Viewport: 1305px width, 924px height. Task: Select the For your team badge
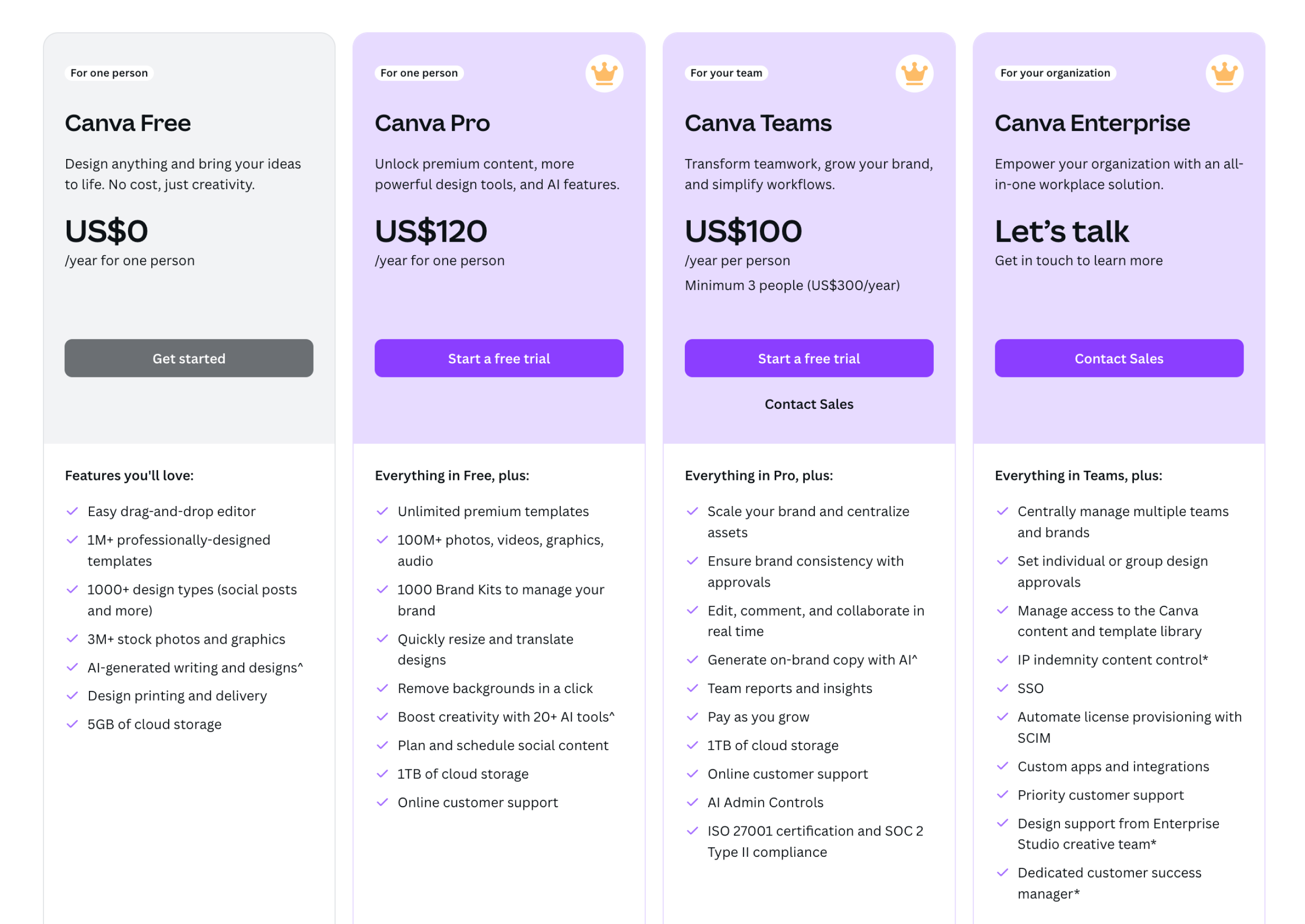tap(726, 73)
